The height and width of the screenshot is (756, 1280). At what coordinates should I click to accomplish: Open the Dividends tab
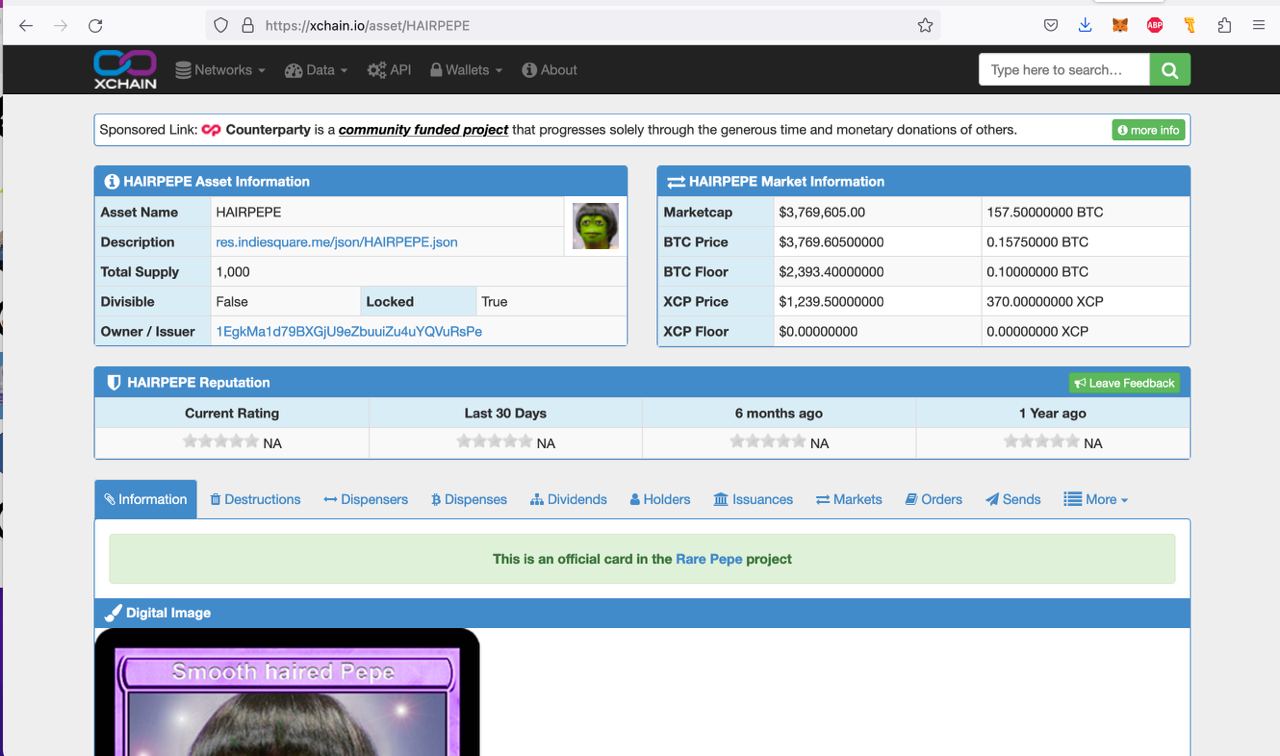point(568,500)
